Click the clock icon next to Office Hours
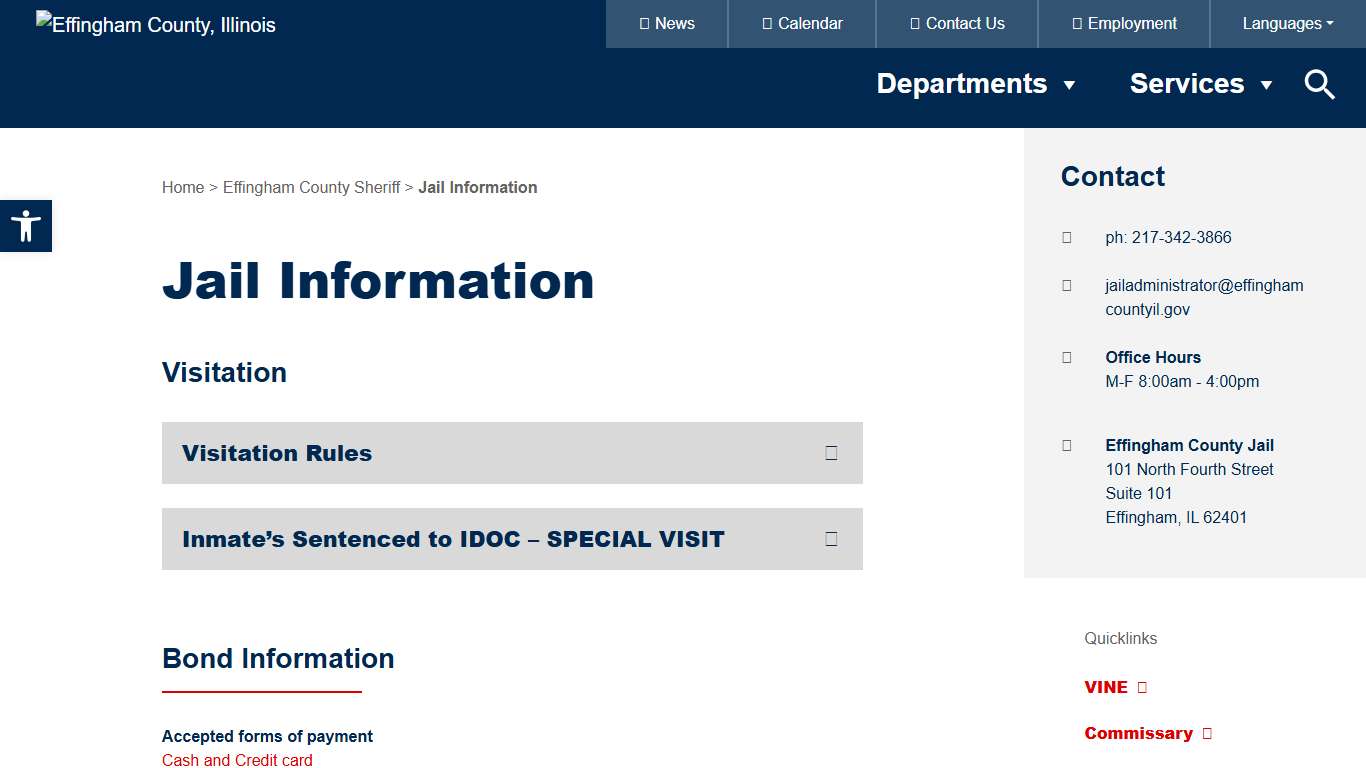The image size is (1366, 768). point(1066,357)
